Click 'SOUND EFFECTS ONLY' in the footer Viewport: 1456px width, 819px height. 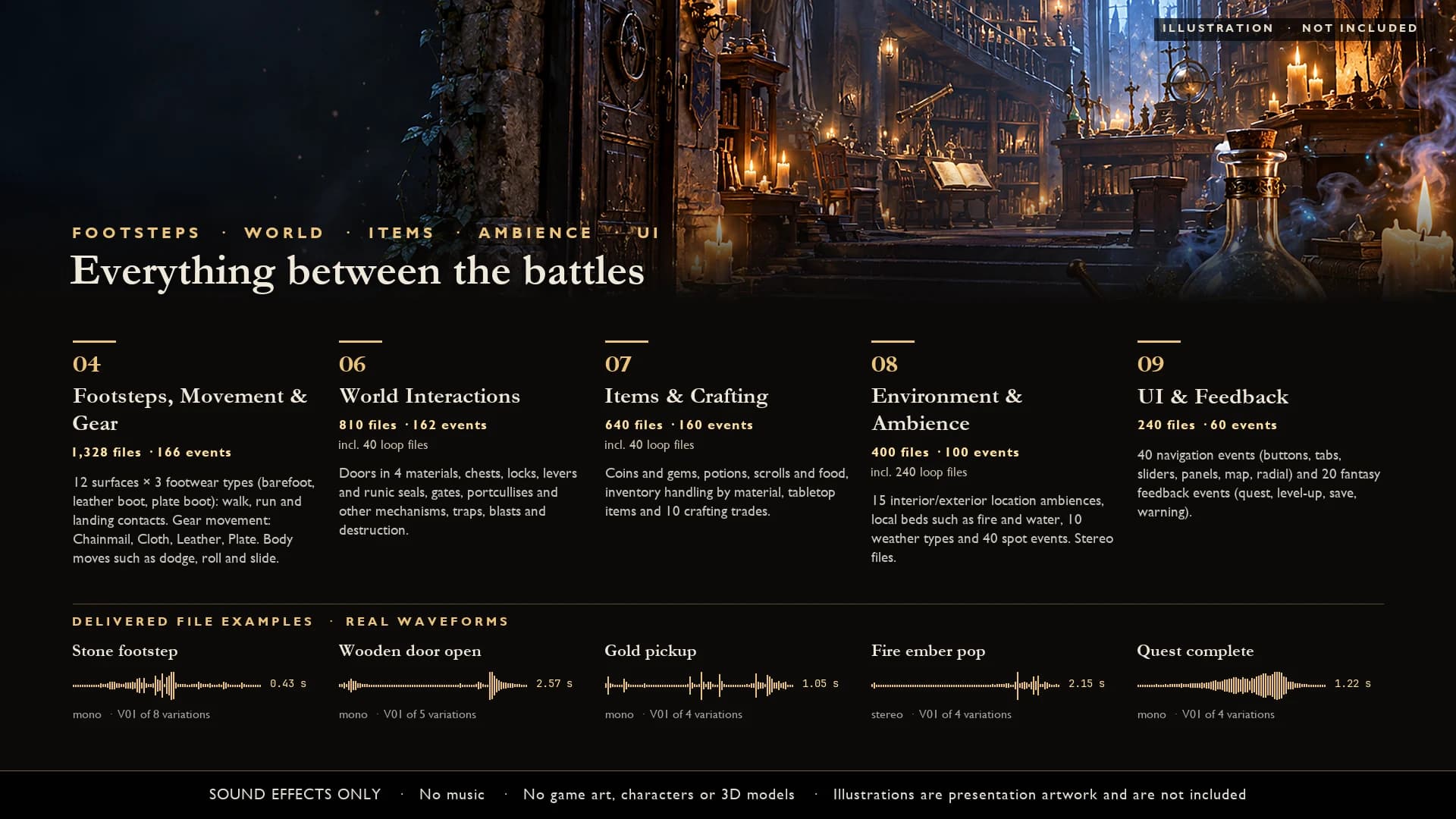pyautogui.click(x=295, y=795)
